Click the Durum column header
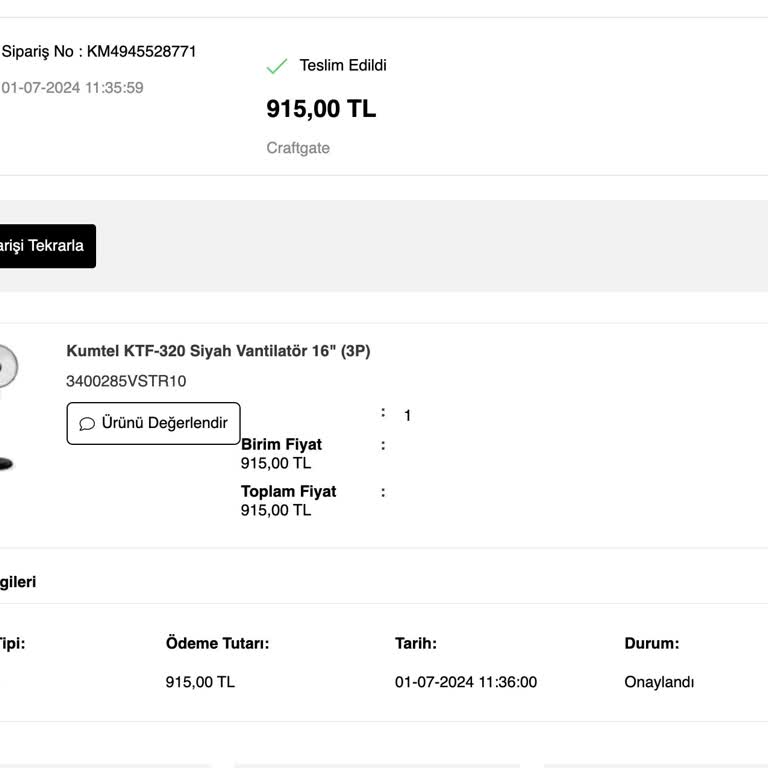The image size is (768, 768). click(x=652, y=644)
